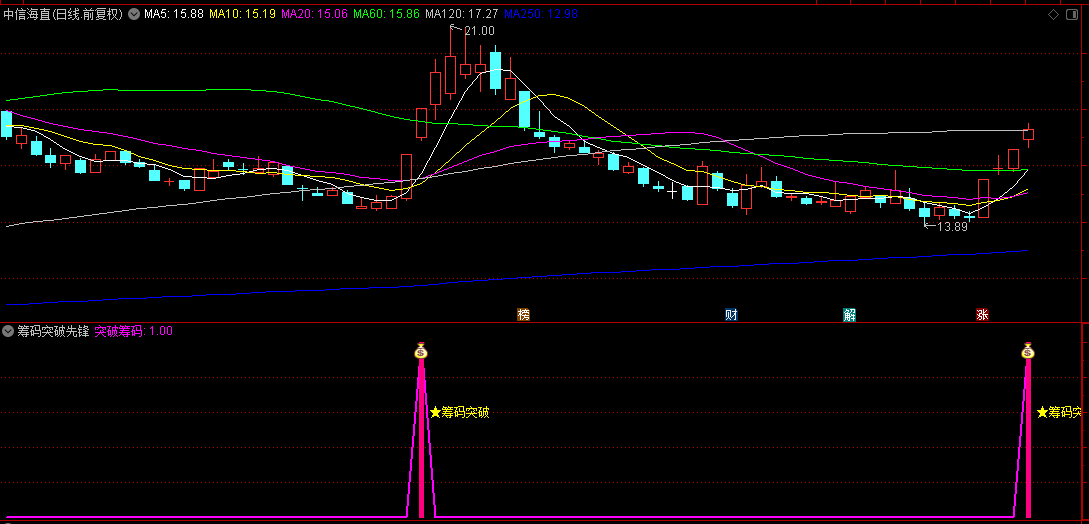
Task: Click the MA60: 15.86 label
Action: click(x=386, y=13)
